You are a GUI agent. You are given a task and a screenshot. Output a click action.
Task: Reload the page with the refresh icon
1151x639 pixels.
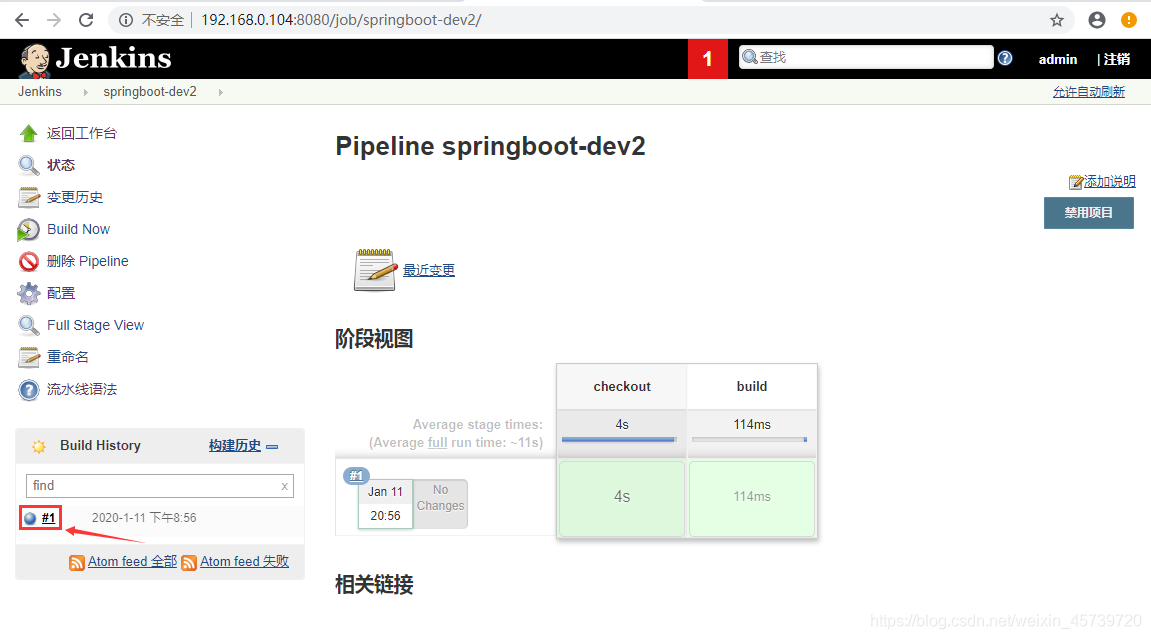point(86,20)
